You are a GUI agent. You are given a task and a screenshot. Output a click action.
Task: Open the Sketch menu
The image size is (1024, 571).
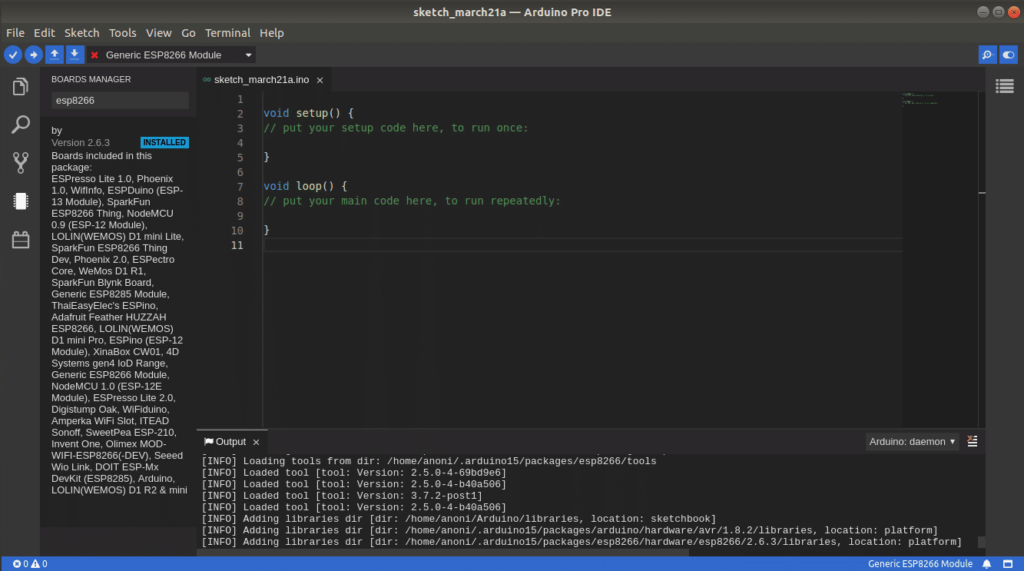pyautogui.click(x=82, y=33)
